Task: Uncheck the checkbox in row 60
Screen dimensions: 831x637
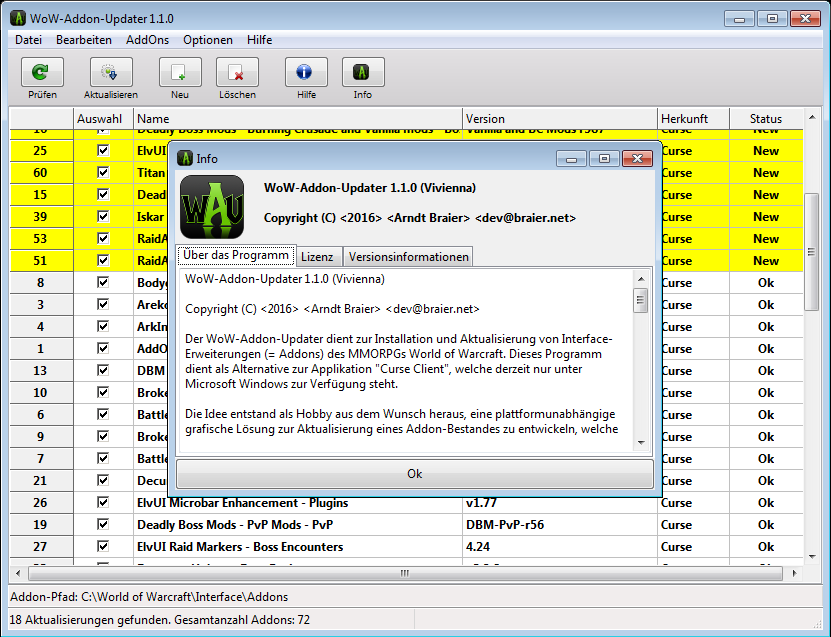Action: coord(103,172)
